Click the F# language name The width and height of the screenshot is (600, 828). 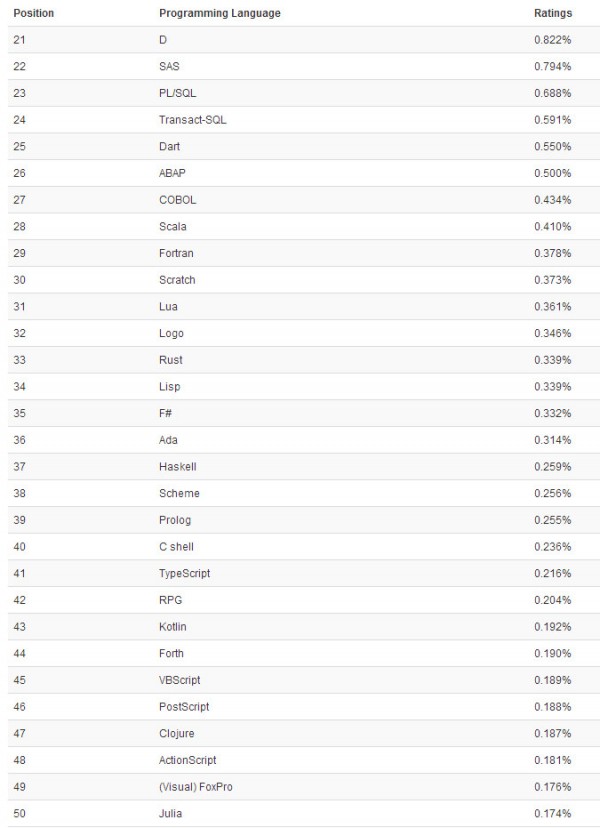[x=165, y=413]
